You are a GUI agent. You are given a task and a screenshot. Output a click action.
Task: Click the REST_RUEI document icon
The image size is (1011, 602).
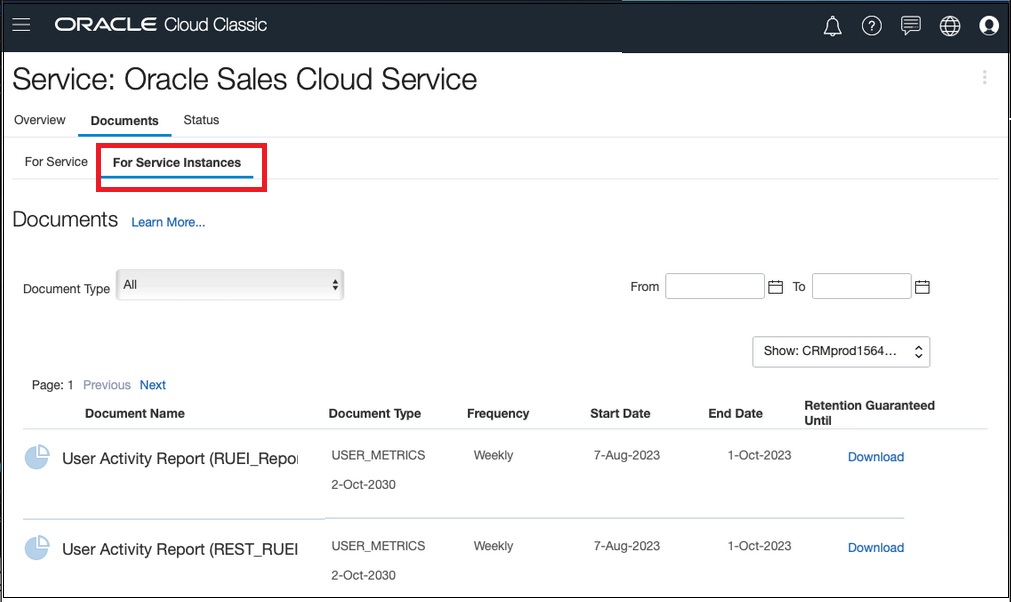click(x=36, y=548)
